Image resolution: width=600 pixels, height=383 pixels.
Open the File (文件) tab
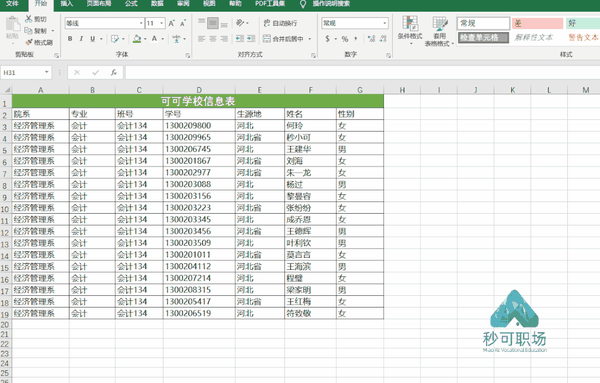(x=12, y=4)
